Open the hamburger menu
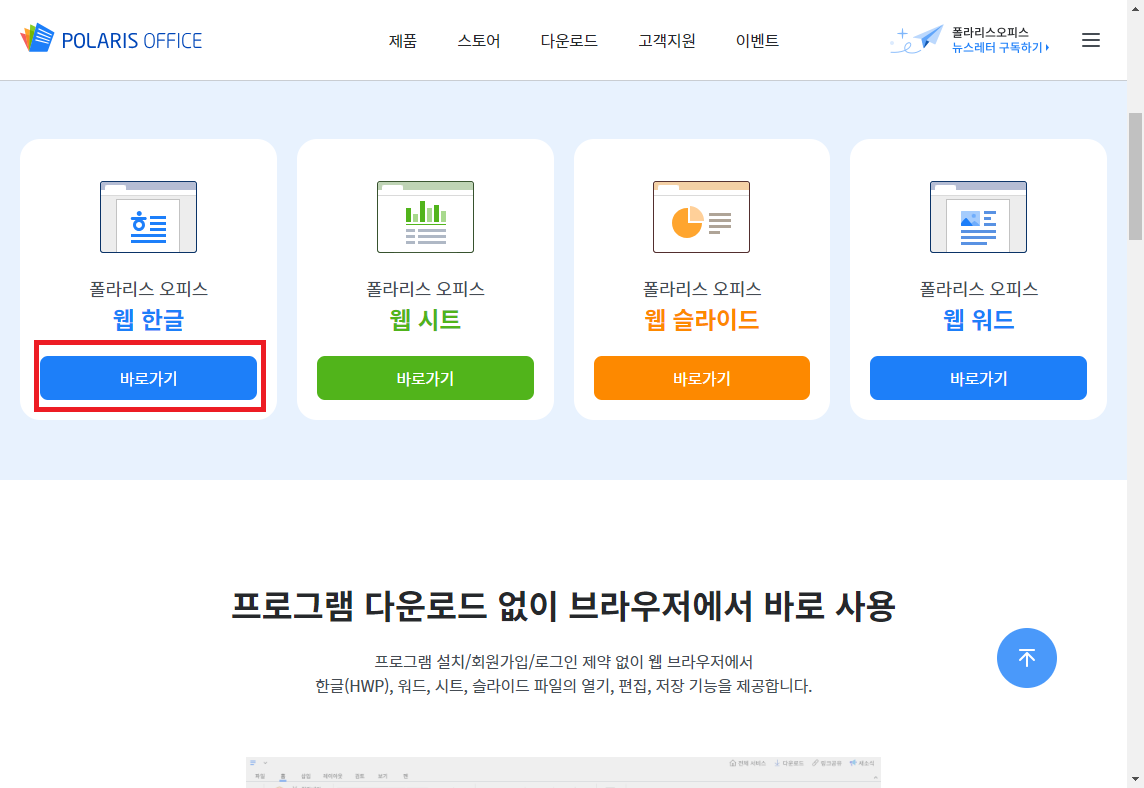 coord(1091,40)
